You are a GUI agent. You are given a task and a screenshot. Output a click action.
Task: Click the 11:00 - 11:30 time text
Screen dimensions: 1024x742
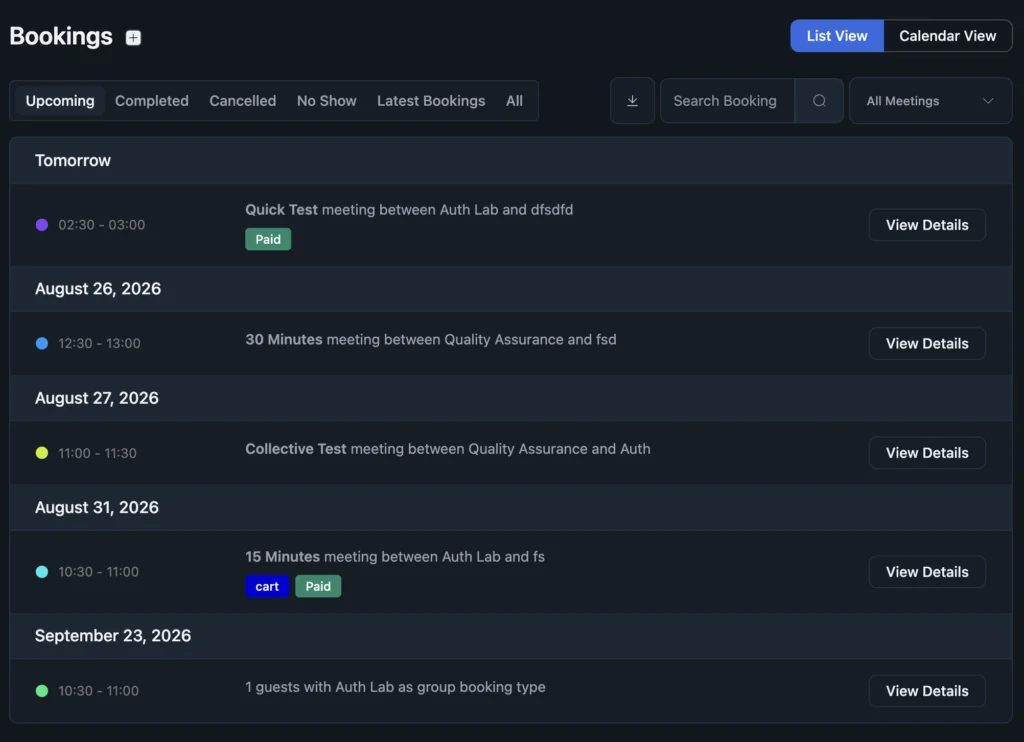tap(97, 453)
